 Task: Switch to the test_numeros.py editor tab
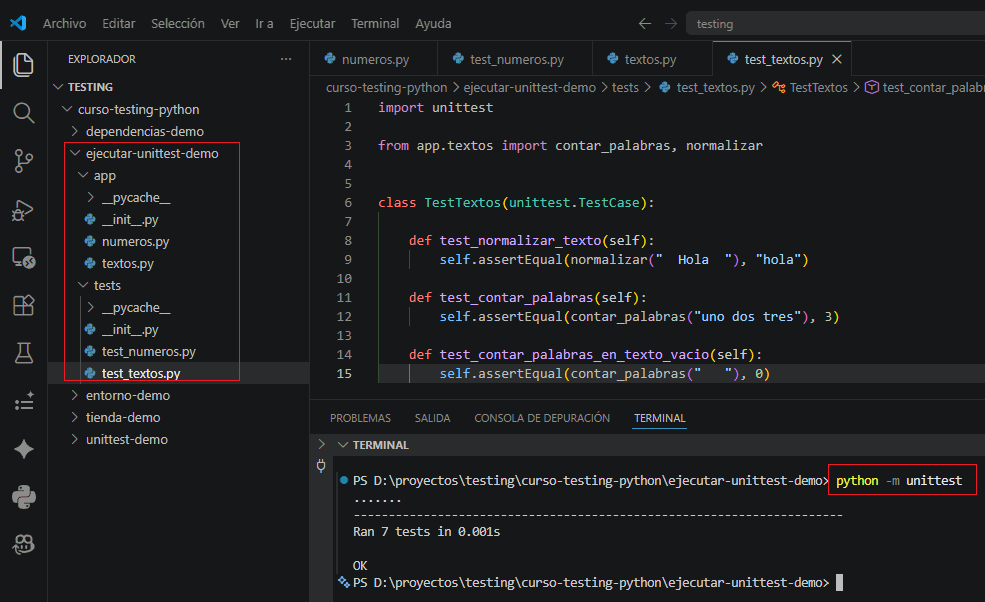(x=515, y=59)
